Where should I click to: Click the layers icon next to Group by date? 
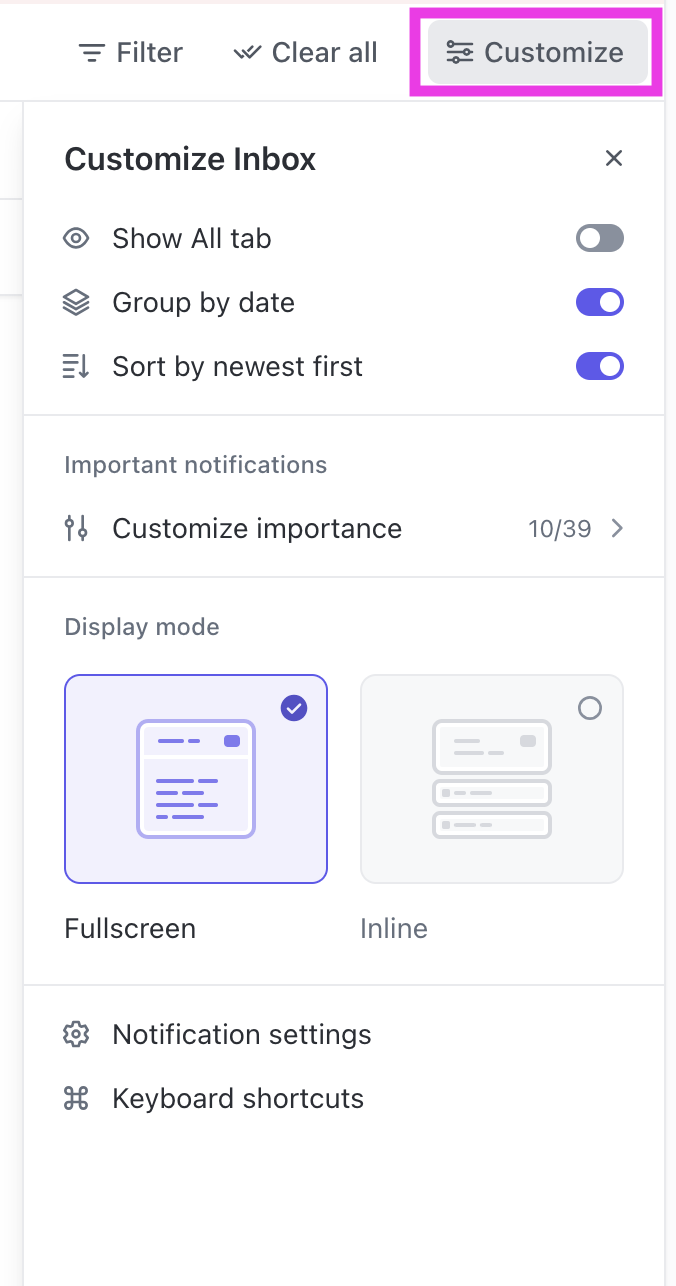pyautogui.click(x=76, y=302)
